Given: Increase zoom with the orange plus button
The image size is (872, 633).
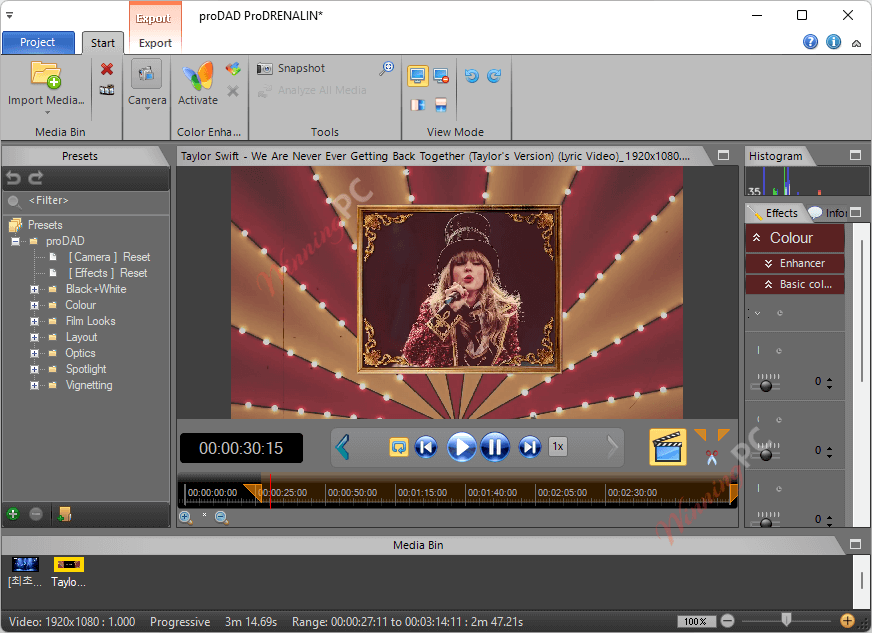Looking at the screenshot, I should coord(847,621).
